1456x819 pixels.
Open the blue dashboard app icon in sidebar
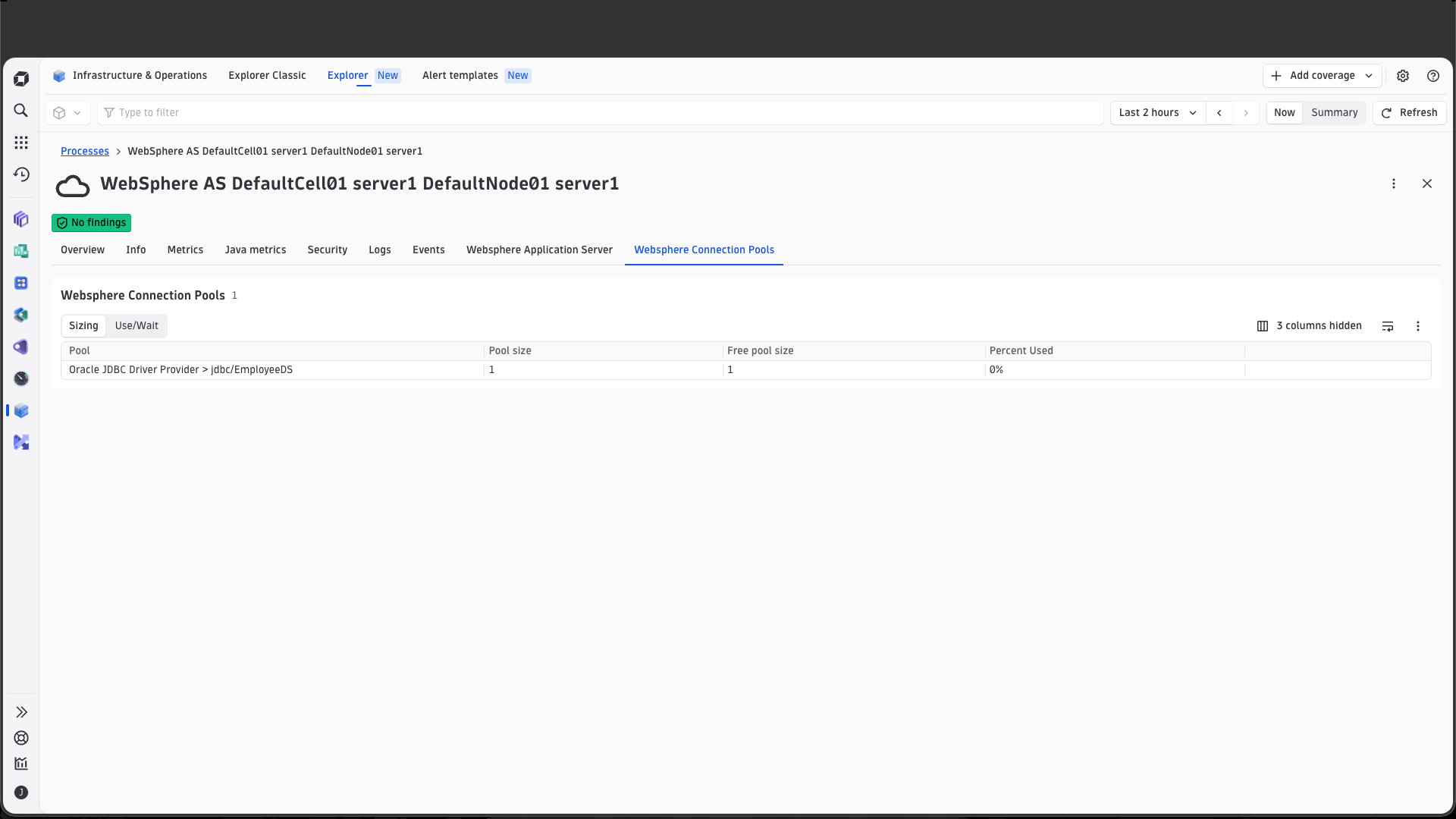point(21,283)
